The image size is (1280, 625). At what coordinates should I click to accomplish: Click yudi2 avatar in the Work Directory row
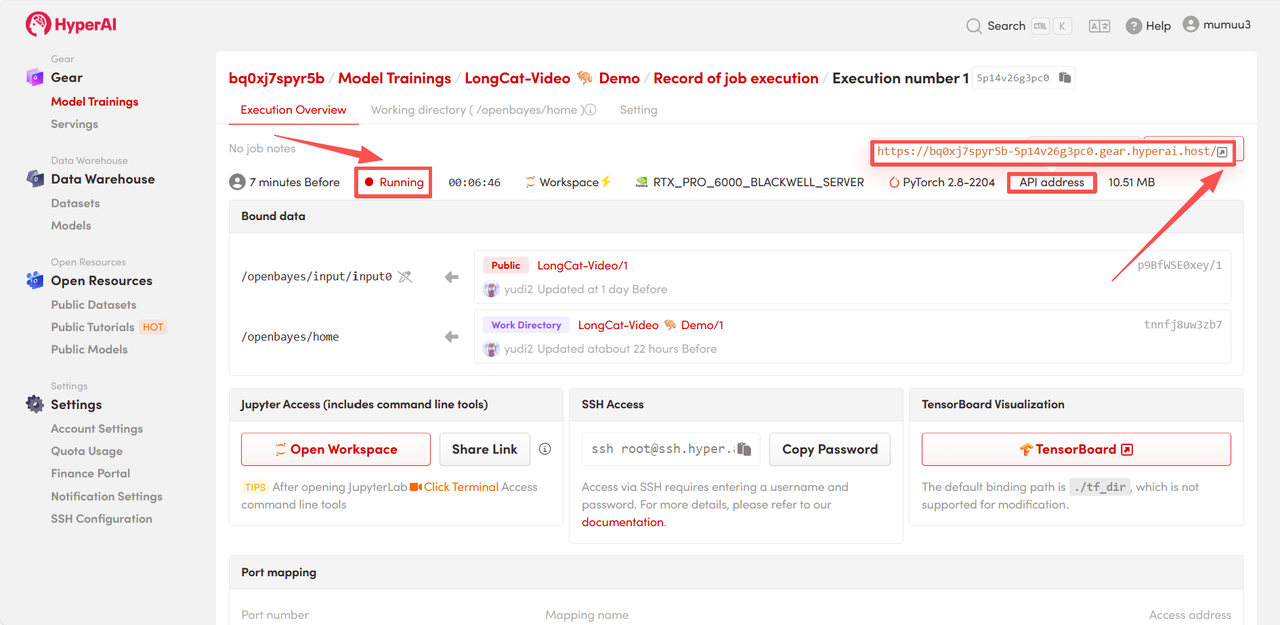point(491,349)
